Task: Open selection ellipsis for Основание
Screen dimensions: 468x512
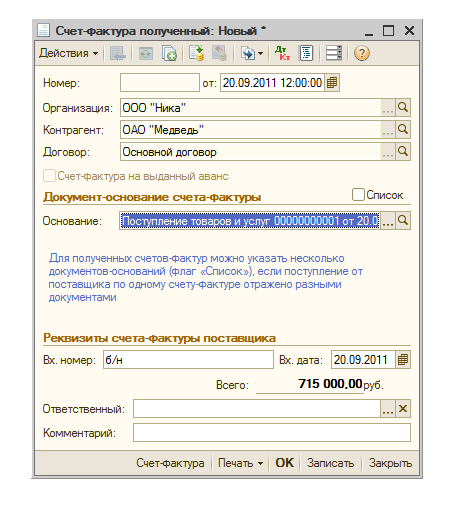Action: coord(388,221)
